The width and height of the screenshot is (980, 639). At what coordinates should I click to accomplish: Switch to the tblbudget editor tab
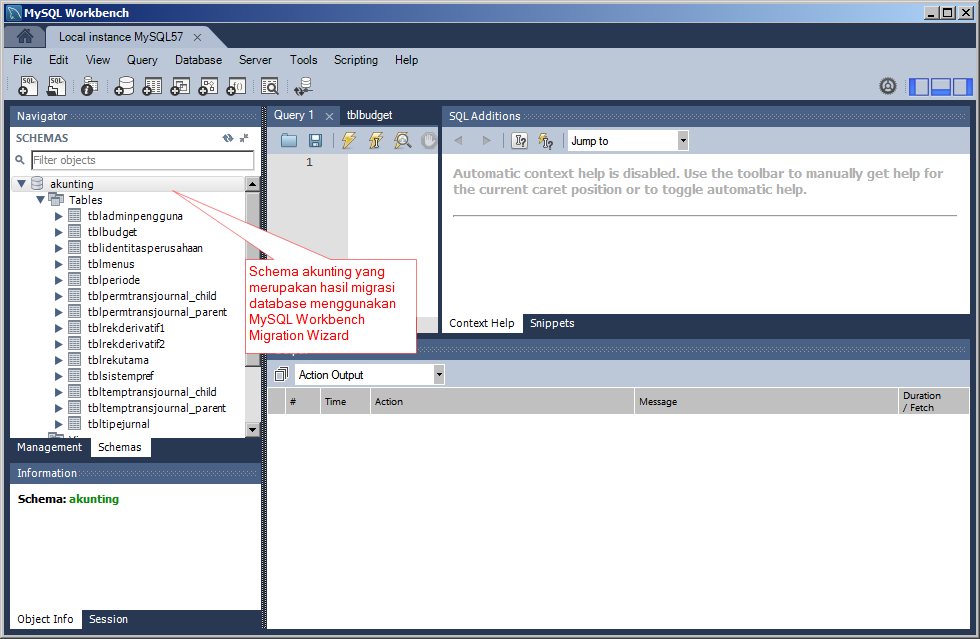point(369,115)
